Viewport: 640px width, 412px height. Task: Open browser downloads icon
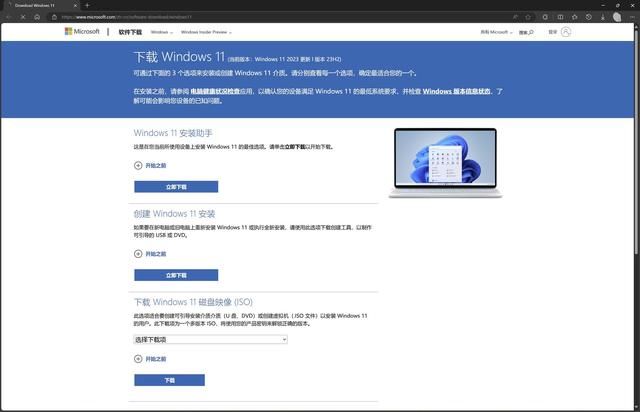tap(603, 17)
